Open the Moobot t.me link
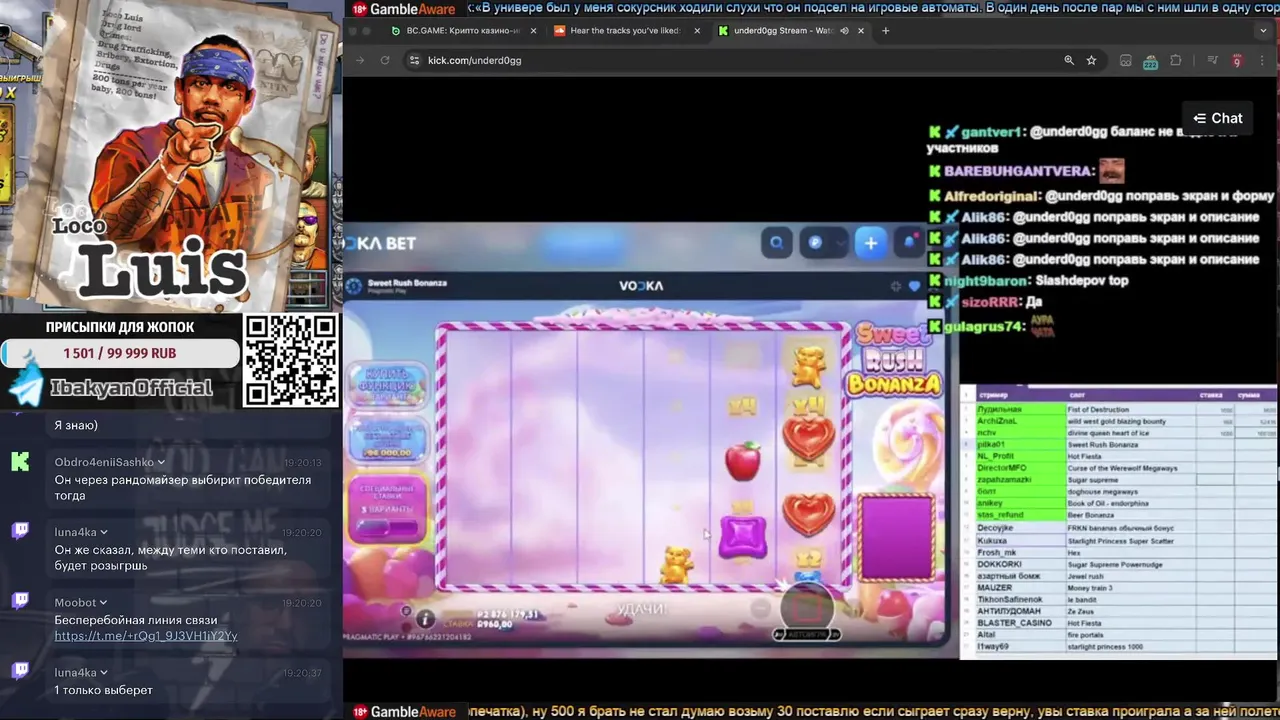 click(146, 636)
